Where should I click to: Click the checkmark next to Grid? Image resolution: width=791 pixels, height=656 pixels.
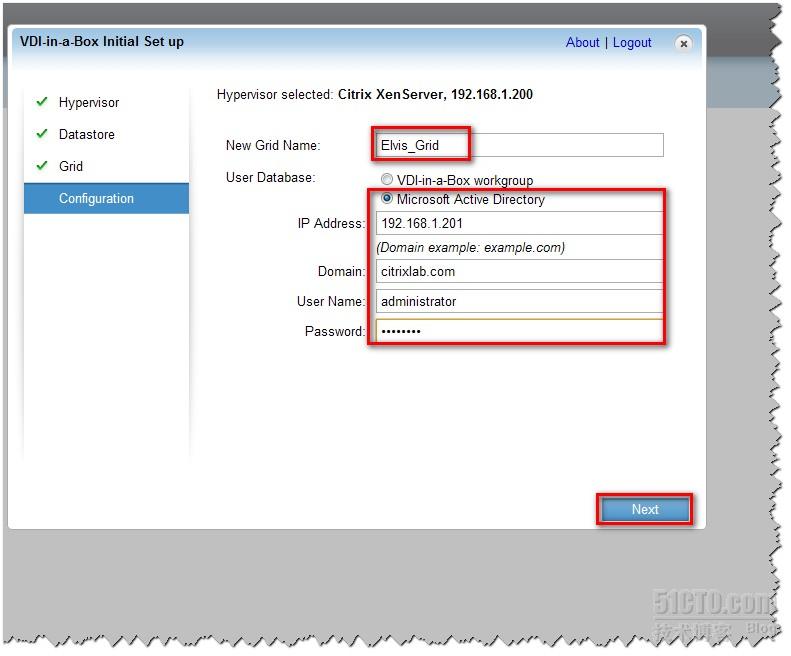pos(42,167)
